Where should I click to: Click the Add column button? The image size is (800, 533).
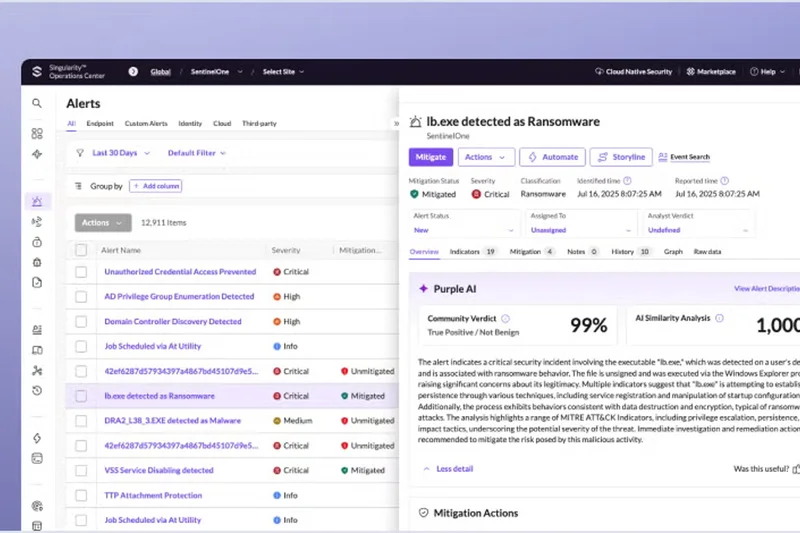point(155,186)
